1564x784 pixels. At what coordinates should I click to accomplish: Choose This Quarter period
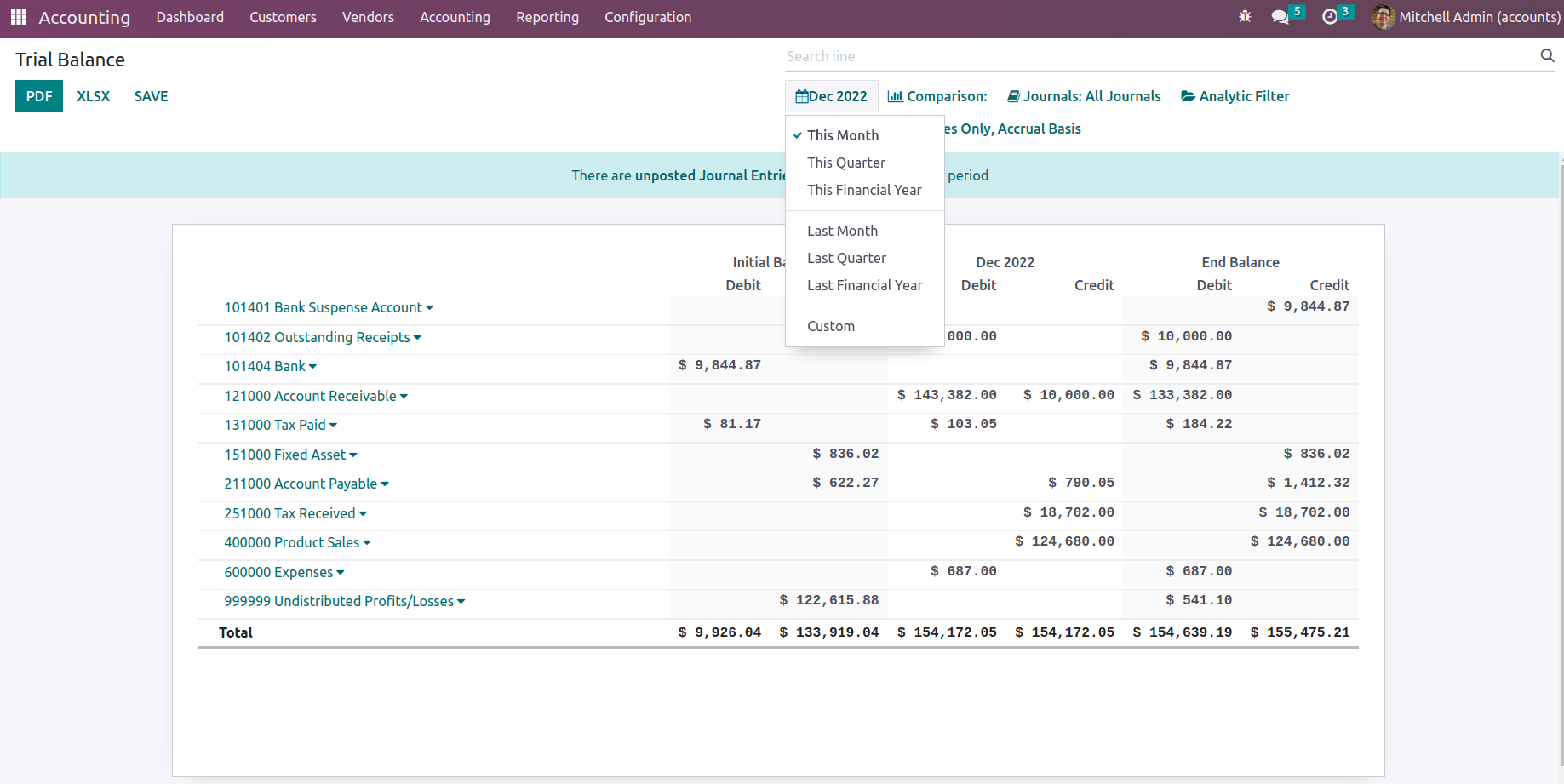[x=865, y=163]
